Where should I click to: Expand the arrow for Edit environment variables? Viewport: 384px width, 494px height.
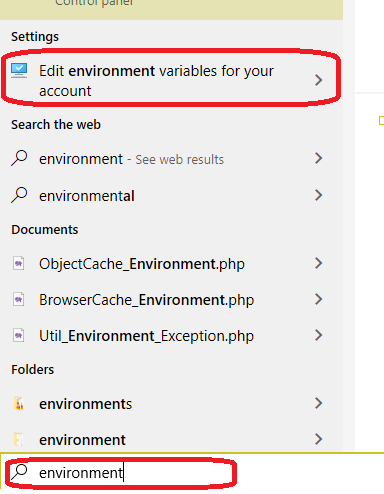pyautogui.click(x=319, y=80)
